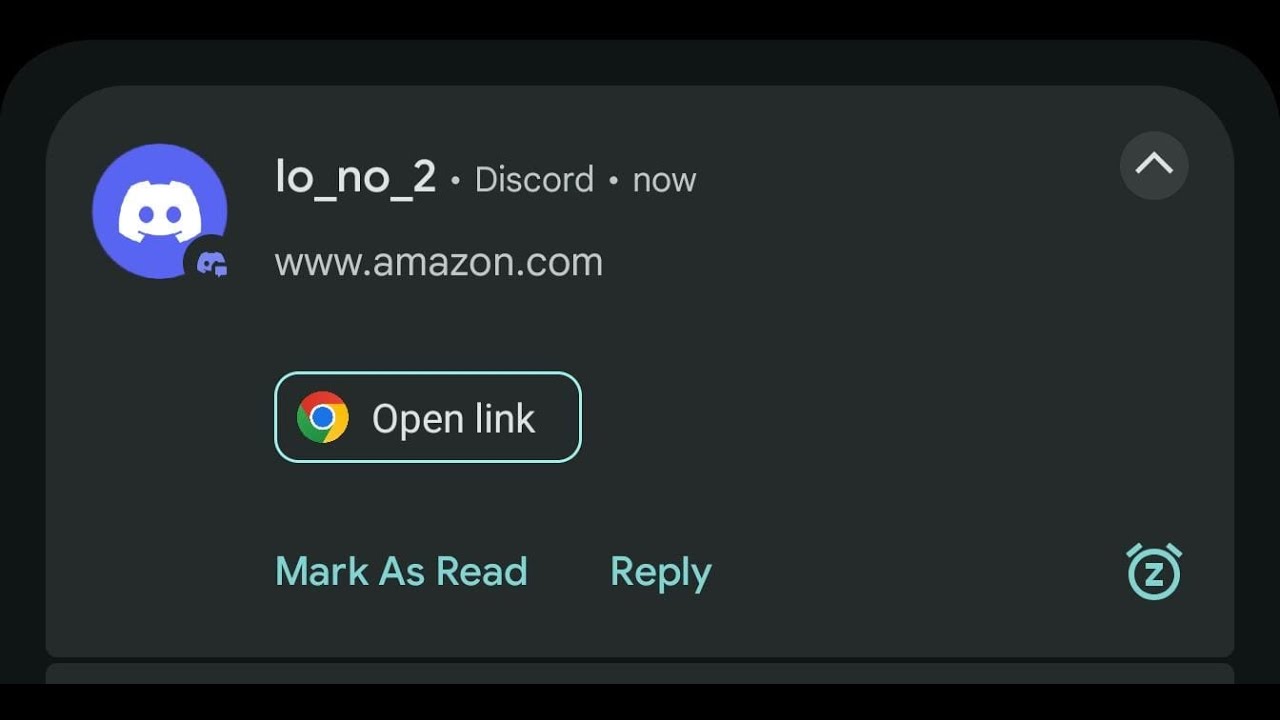Select the partially visible notification card below
Viewport: 1280px width, 720px height.
click(x=640, y=674)
